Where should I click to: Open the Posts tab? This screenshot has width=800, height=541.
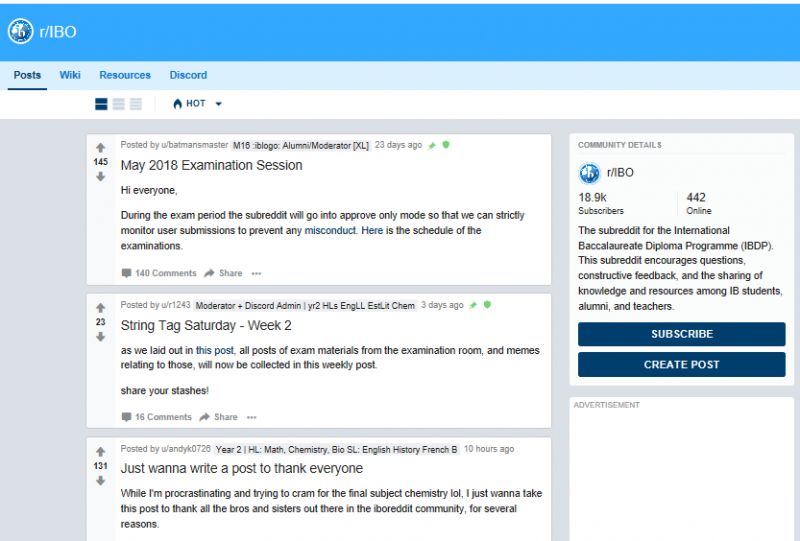click(x=27, y=75)
